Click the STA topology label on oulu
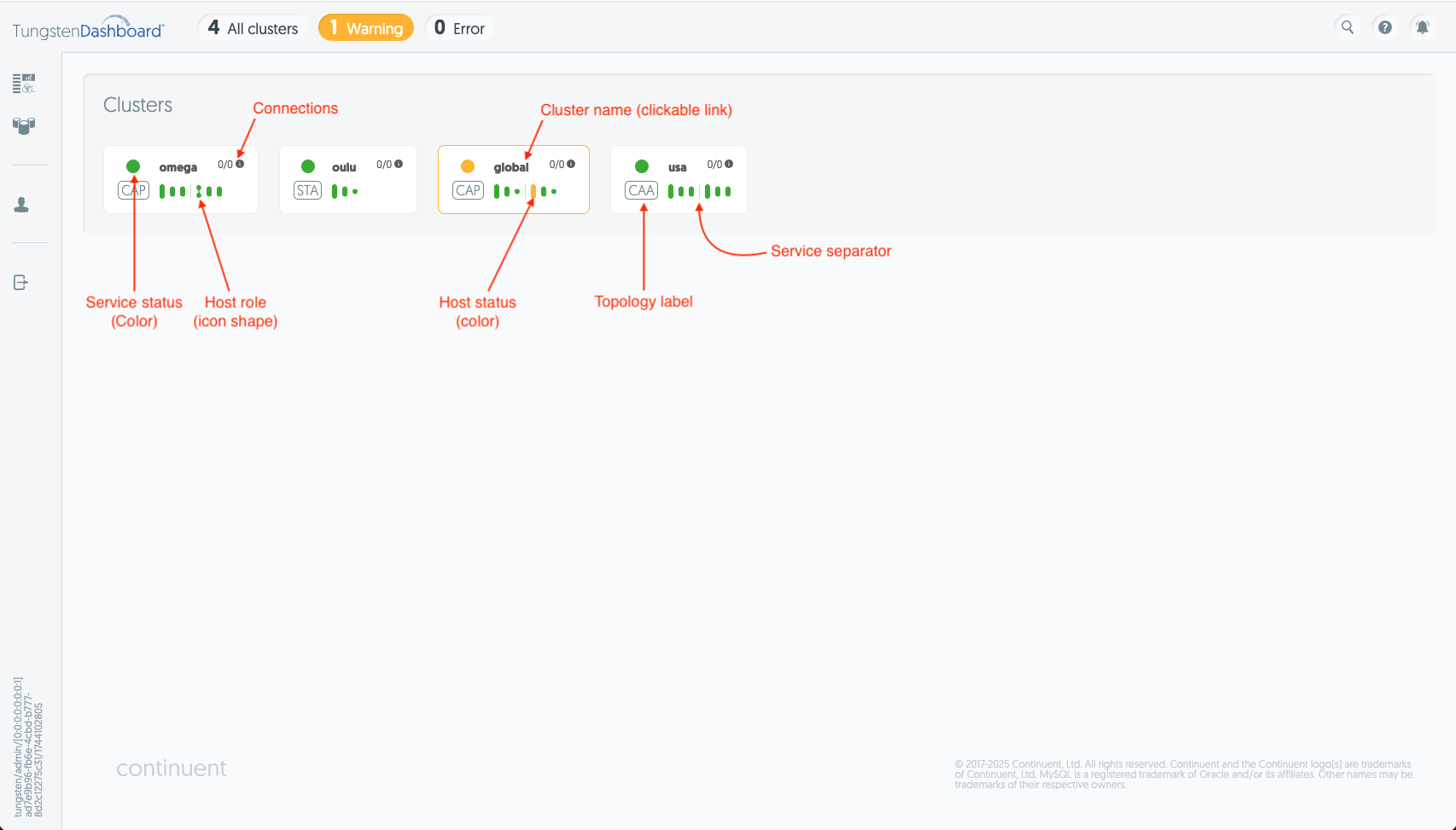This screenshot has height=830, width=1456. pos(307,190)
